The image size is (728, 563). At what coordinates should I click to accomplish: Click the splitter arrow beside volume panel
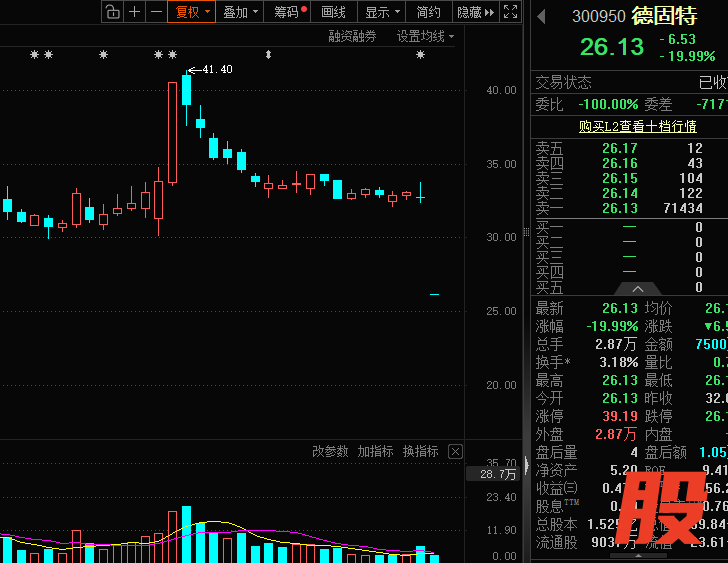pyautogui.click(x=526, y=464)
